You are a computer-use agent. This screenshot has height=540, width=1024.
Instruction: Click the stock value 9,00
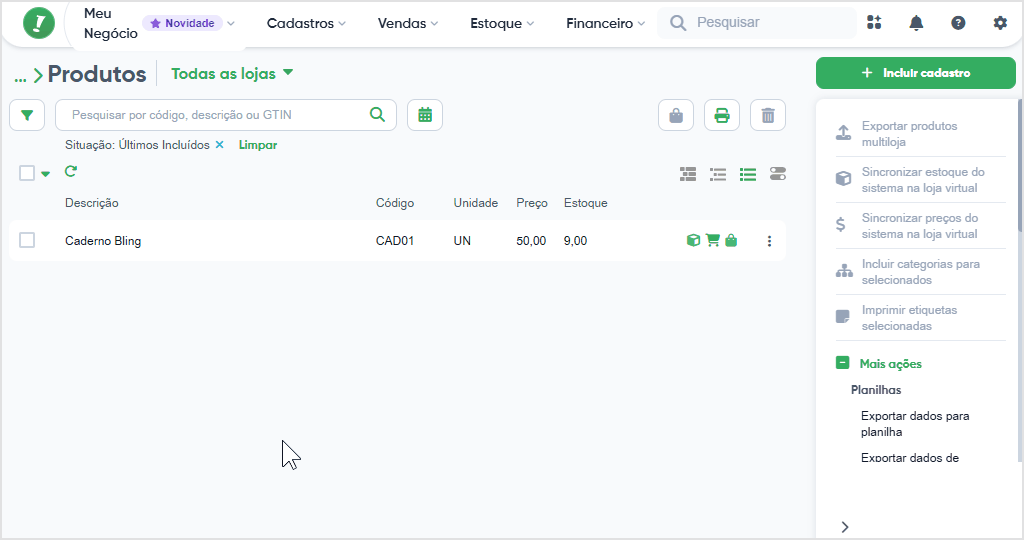tap(575, 241)
